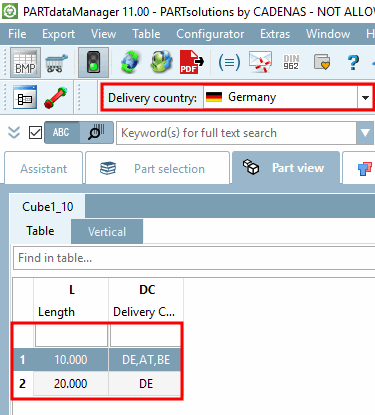Click the dimension view window icon
The width and height of the screenshot is (375, 415).
tap(25, 97)
